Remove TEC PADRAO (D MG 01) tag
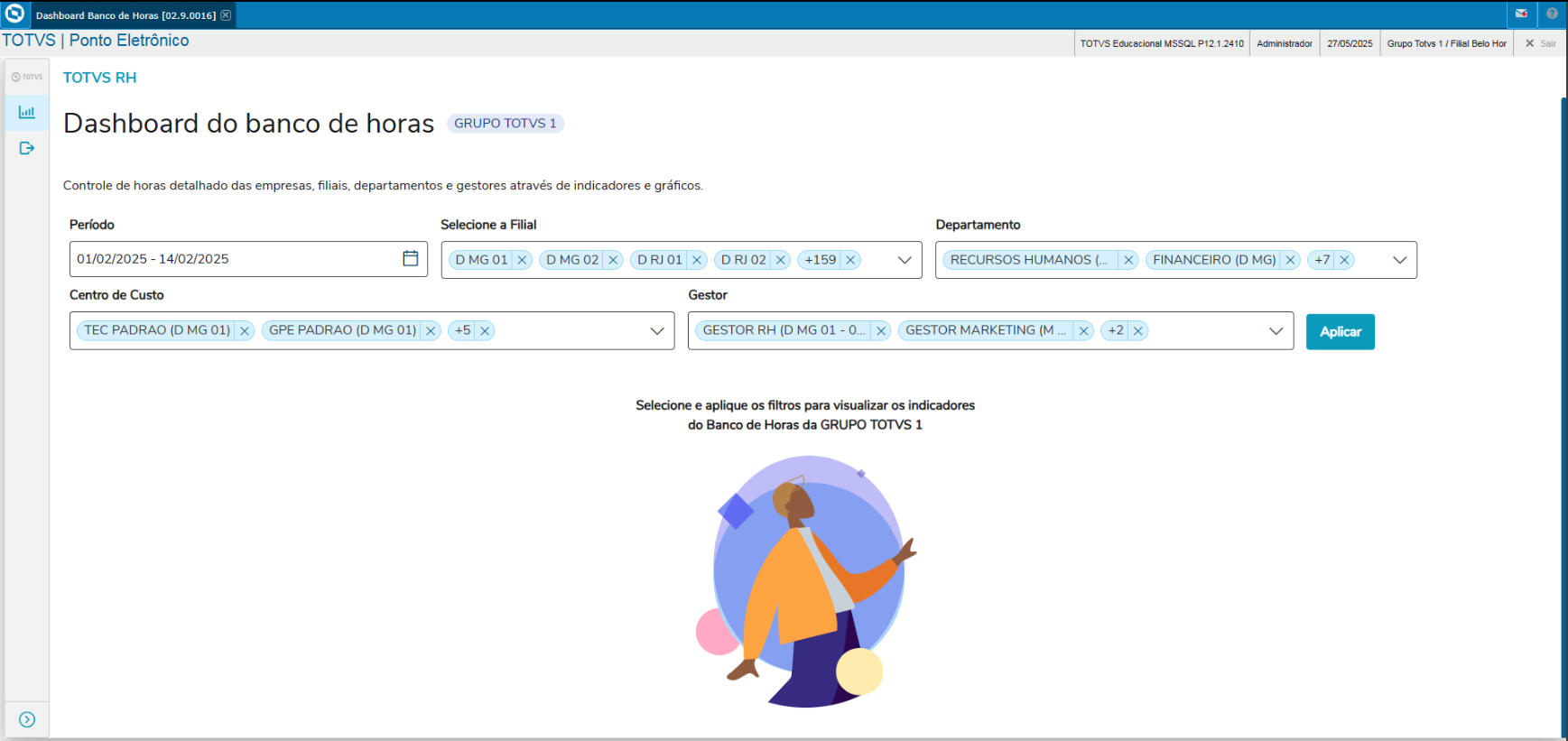1568x741 pixels. click(245, 331)
